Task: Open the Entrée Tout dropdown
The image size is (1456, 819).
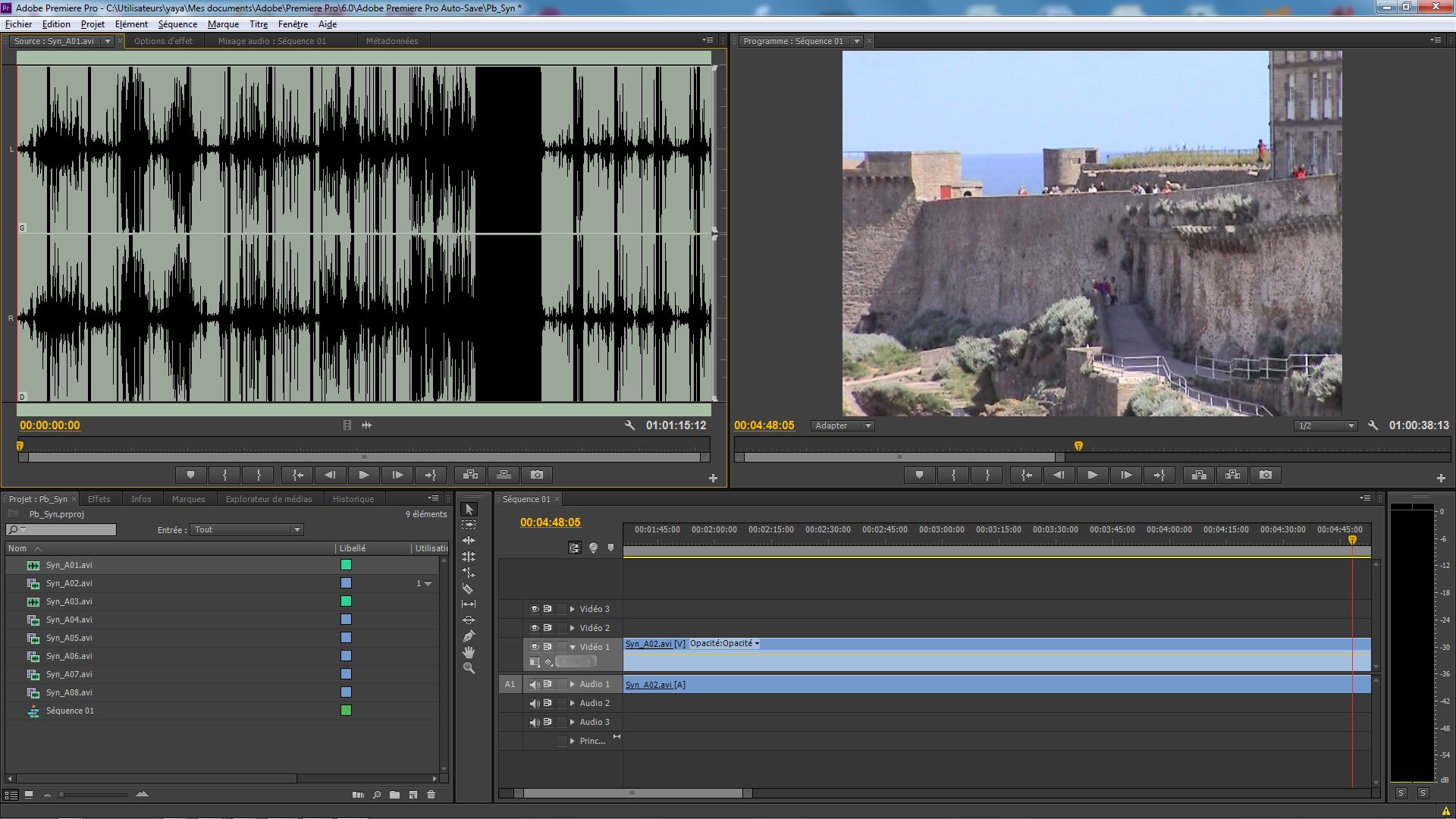Action: point(246,529)
